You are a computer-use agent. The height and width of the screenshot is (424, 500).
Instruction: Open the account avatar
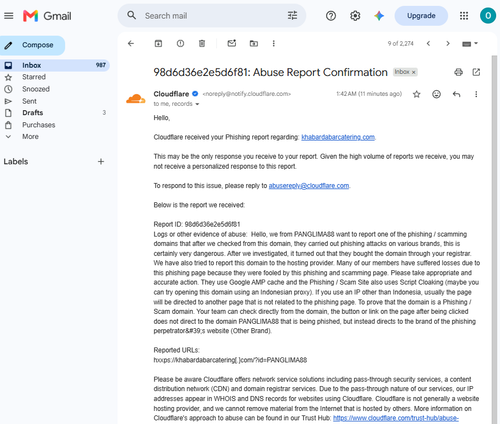pyautogui.click(x=488, y=16)
